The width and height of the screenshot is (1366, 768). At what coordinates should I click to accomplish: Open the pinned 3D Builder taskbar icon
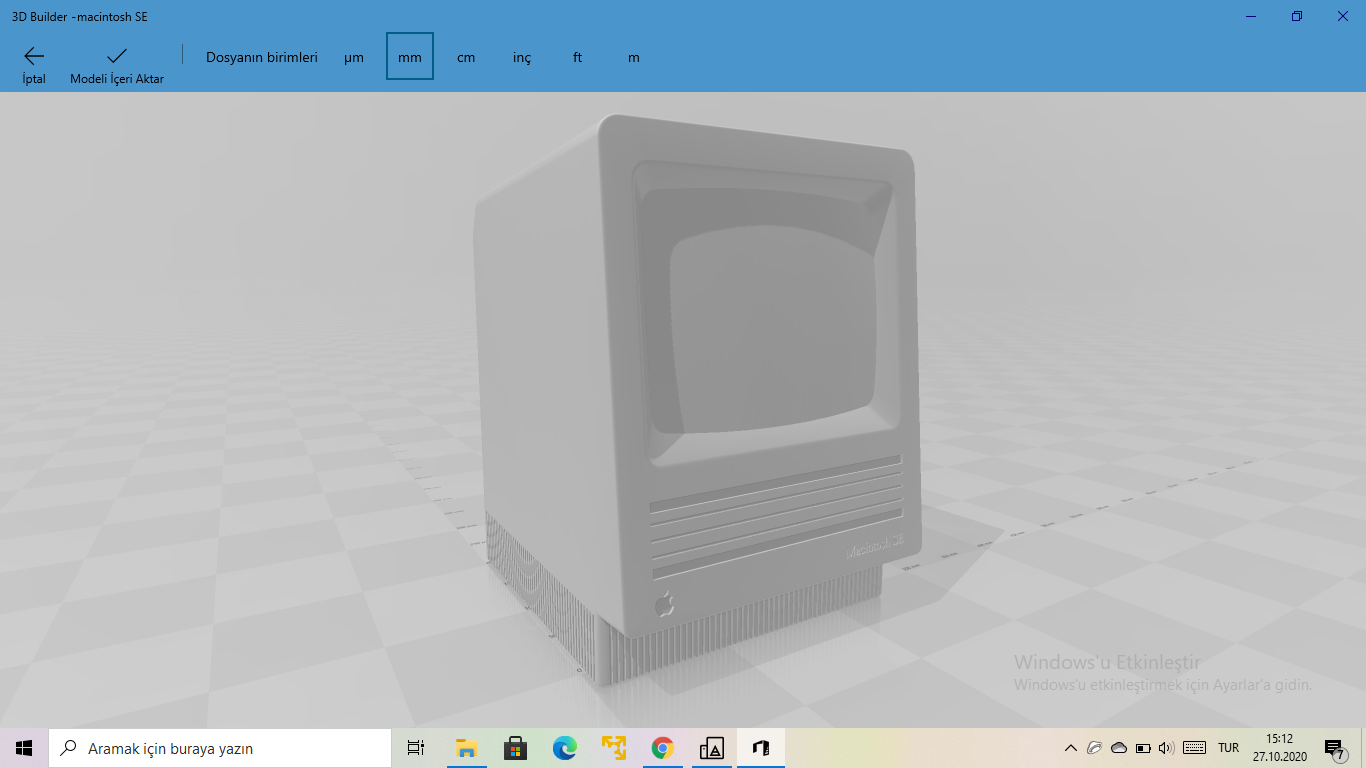pos(711,748)
